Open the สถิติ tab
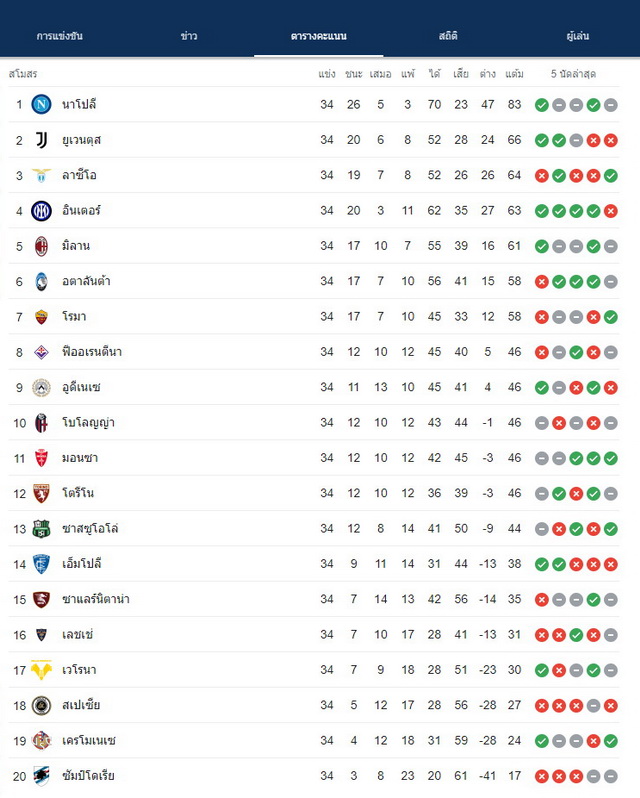The image size is (640, 798). pyautogui.click(x=448, y=36)
